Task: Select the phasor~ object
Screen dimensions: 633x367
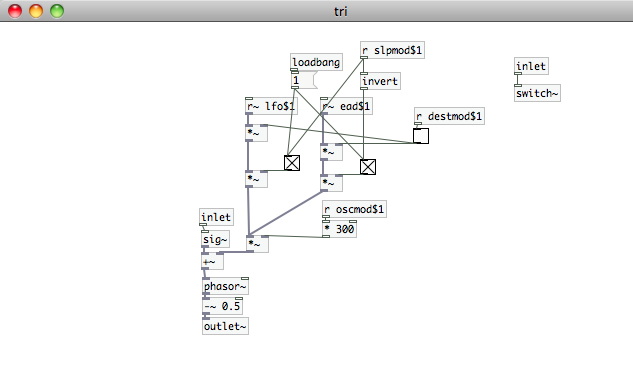Action: coord(225,286)
